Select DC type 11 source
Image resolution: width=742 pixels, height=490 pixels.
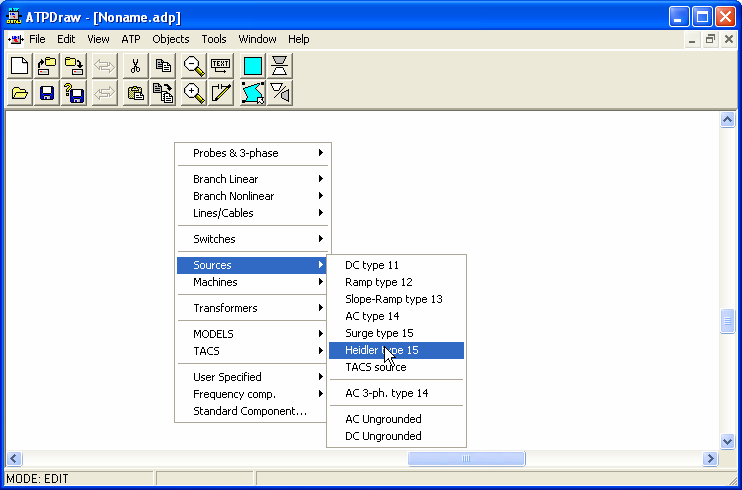397,265
